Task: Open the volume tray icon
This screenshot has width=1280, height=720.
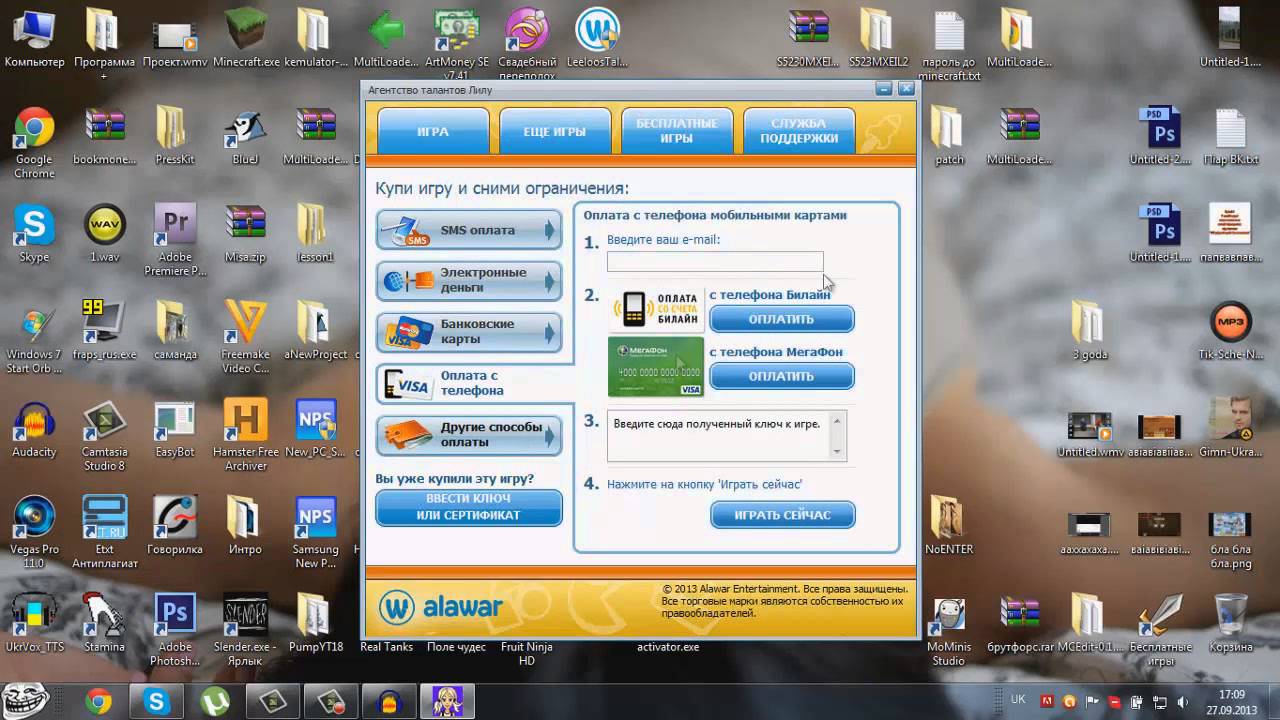Action: point(1183,701)
